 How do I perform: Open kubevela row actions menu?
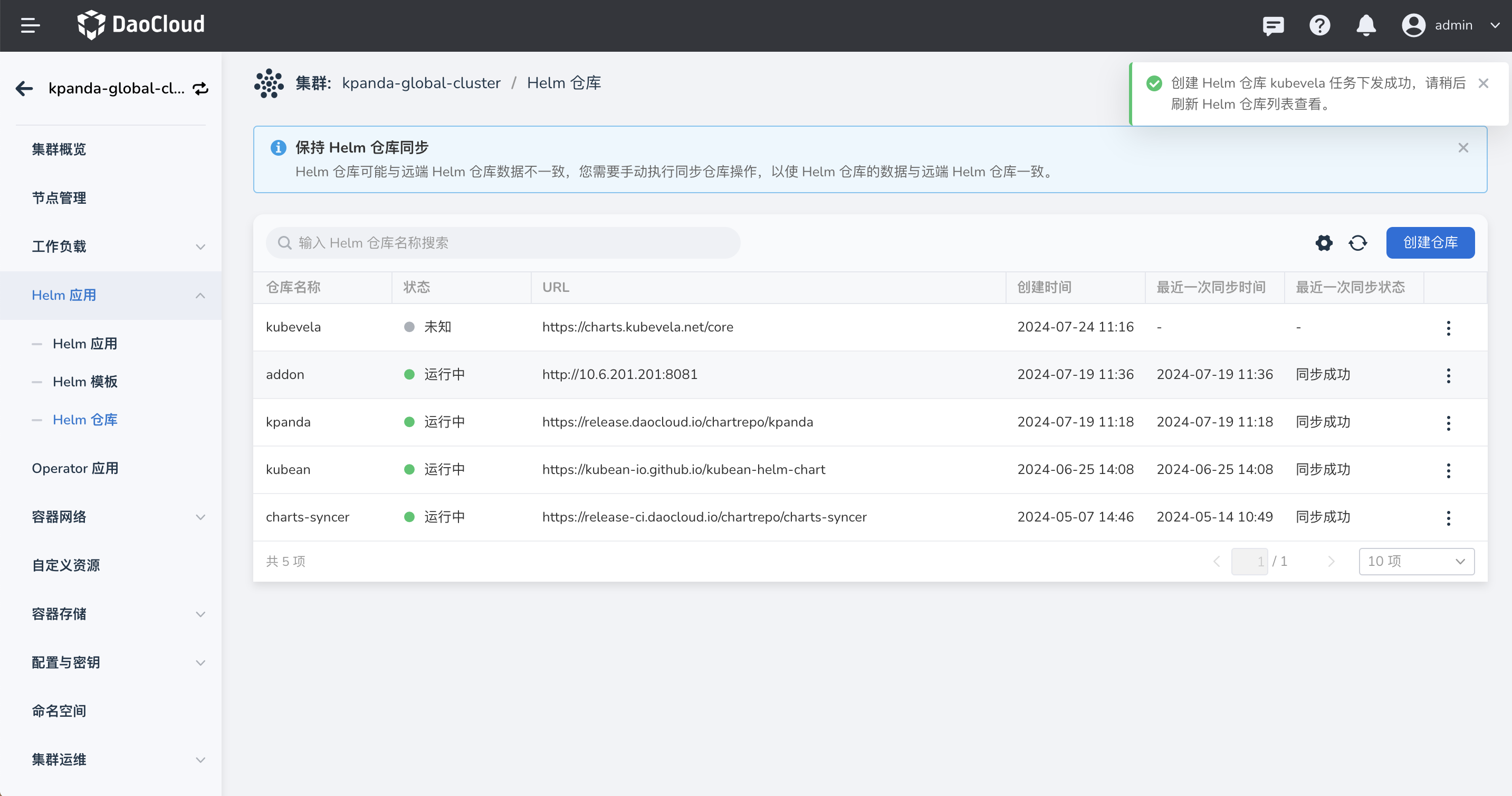1448,328
